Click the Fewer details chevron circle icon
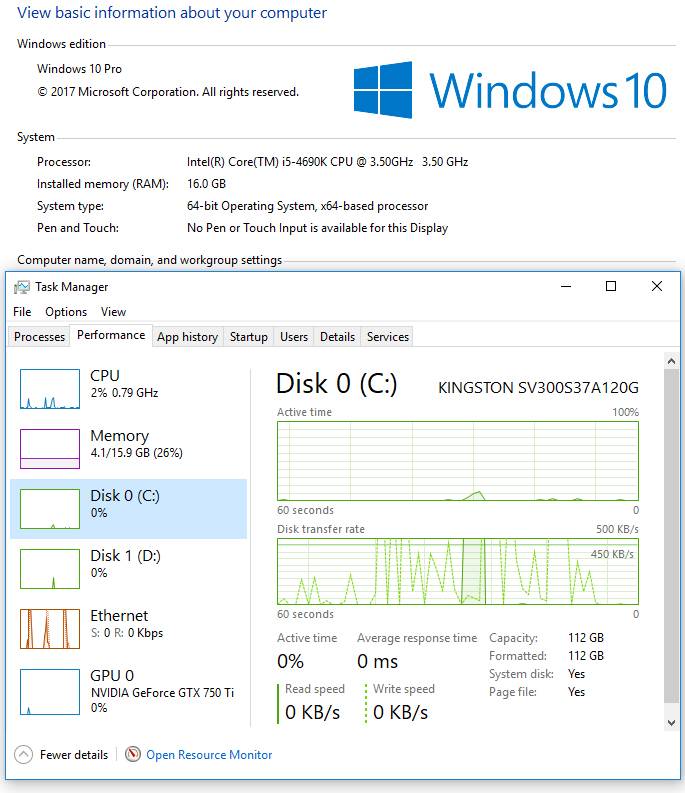The image size is (685, 793). click(x=23, y=755)
